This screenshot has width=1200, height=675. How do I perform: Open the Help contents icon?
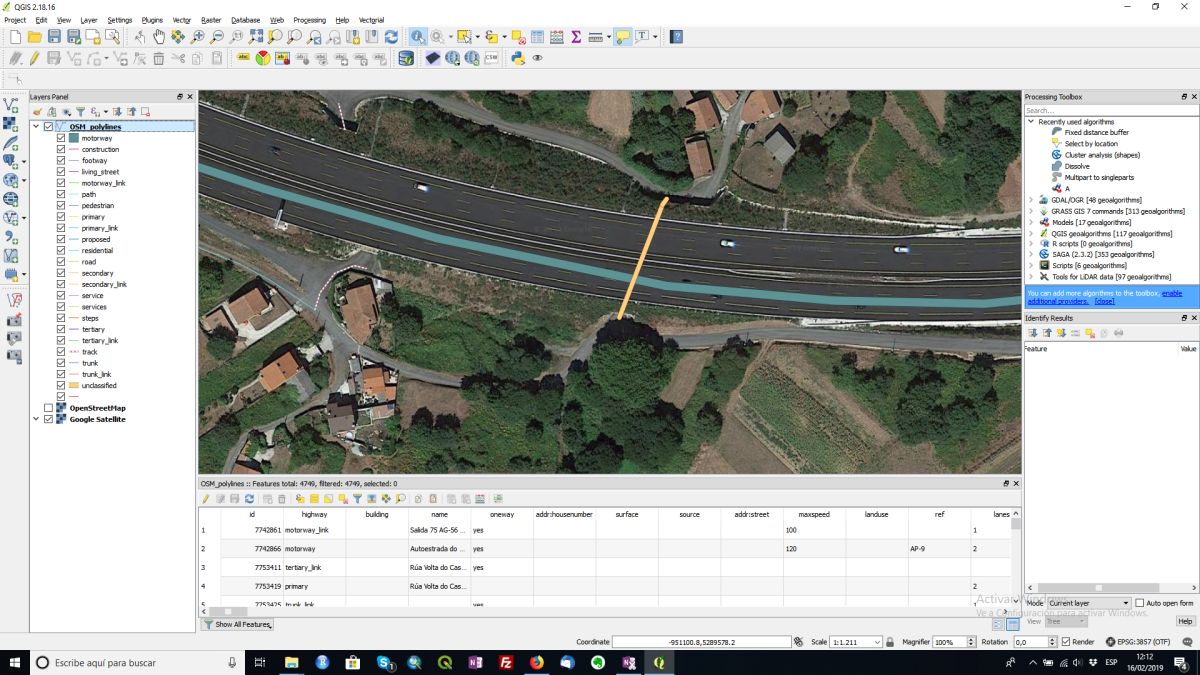[676, 37]
